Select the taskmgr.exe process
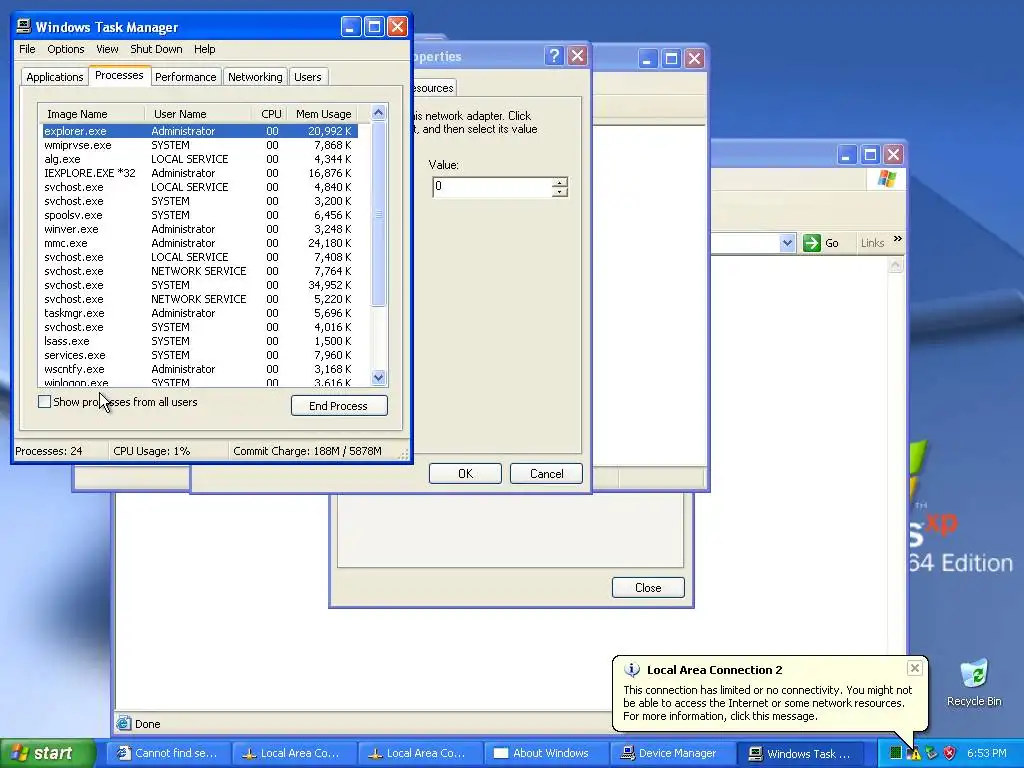Image resolution: width=1024 pixels, height=768 pixels. 200,313
